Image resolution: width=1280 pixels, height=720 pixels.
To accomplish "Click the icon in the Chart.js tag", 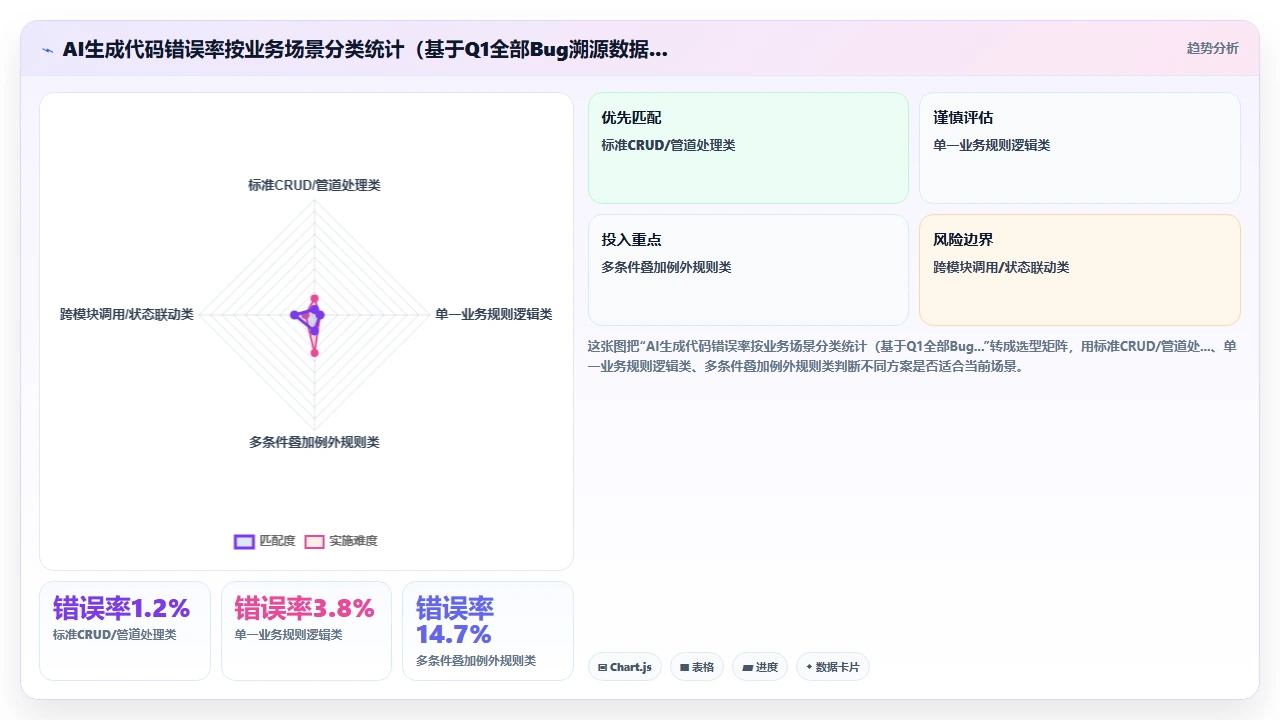I will [x=602, y=667].
